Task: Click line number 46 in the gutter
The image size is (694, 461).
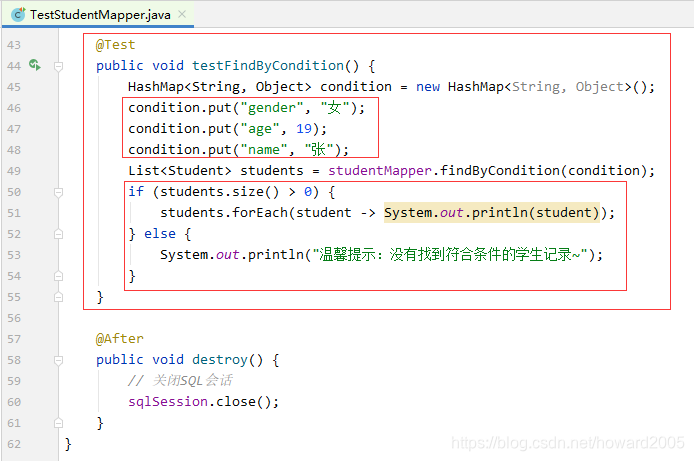Action: coord(14,108)
